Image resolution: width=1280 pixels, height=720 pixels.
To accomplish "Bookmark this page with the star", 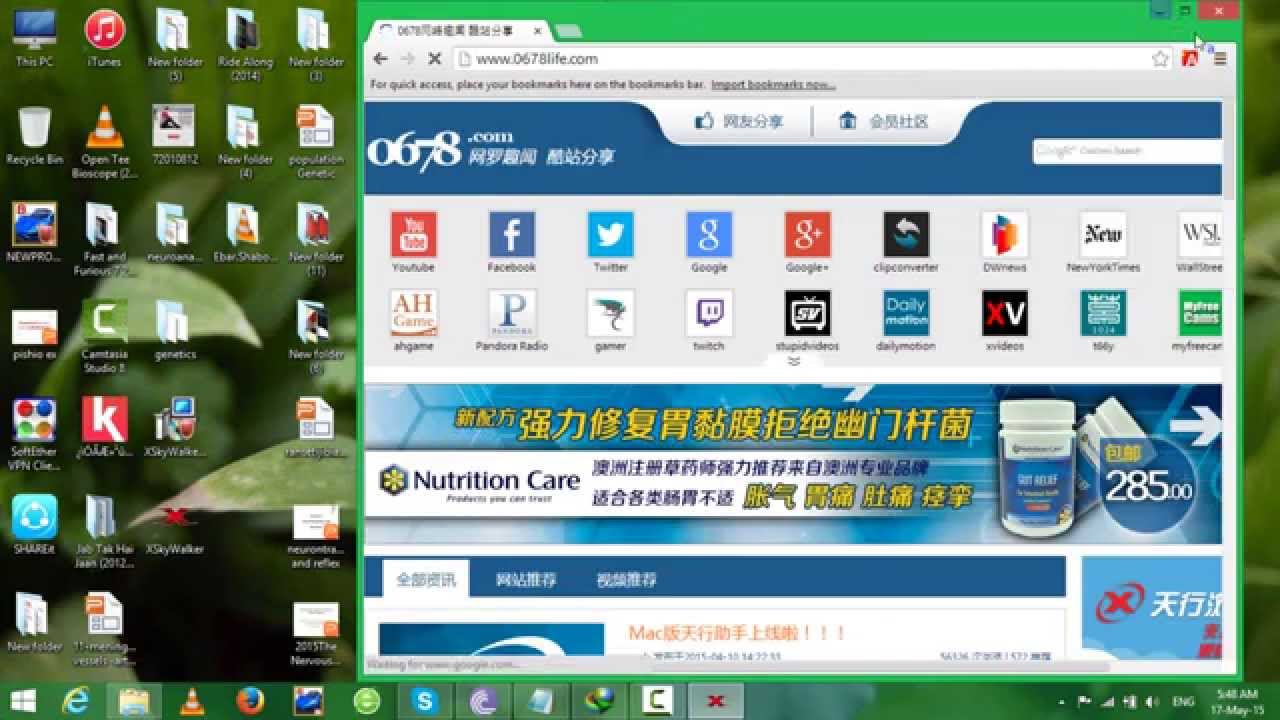I will 1160,59.
